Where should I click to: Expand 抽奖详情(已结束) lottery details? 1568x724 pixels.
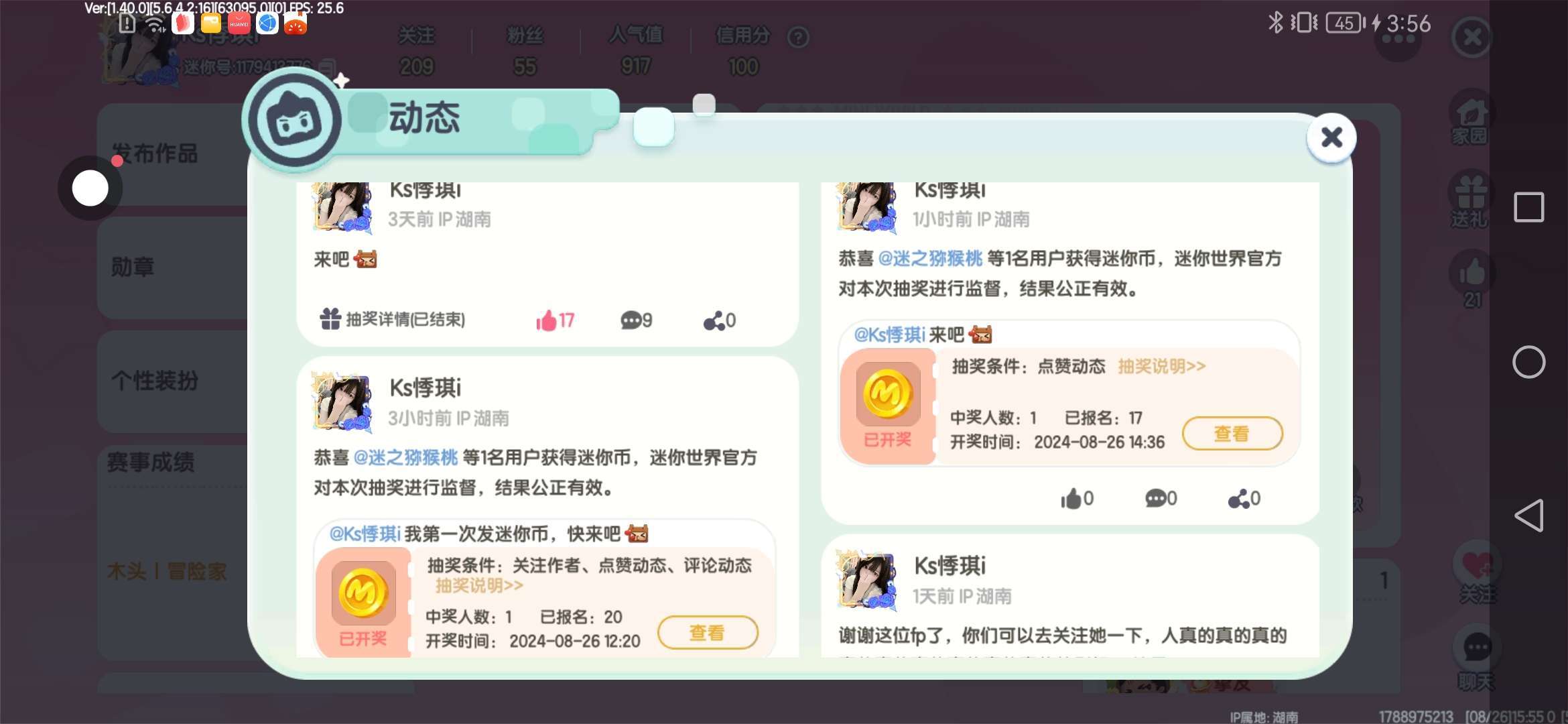click(x=393, y=319)
